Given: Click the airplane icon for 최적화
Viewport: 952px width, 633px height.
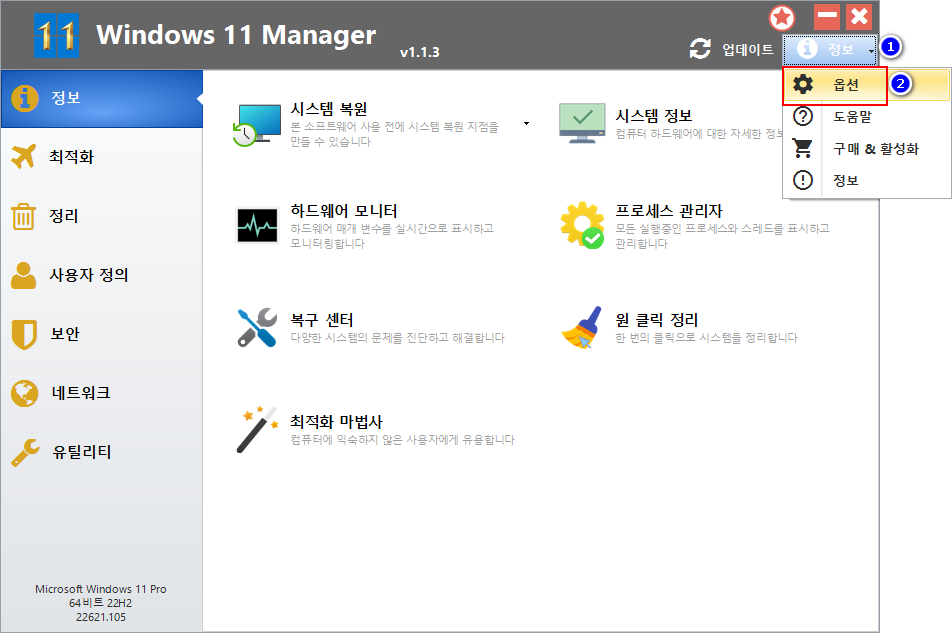Looking at the screenshot, I should coord(24,157).
